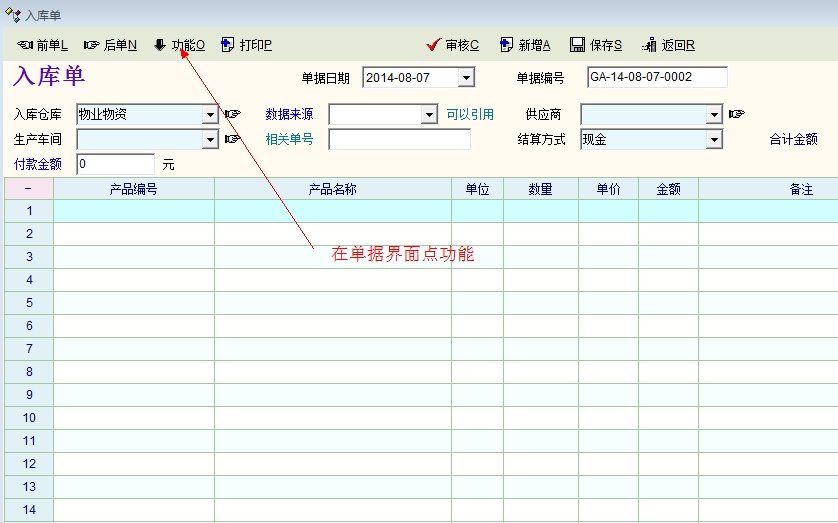Expand the 结算方式 payment method dropdown
This screenshot has height=523, width=838.
coord(714,139)
